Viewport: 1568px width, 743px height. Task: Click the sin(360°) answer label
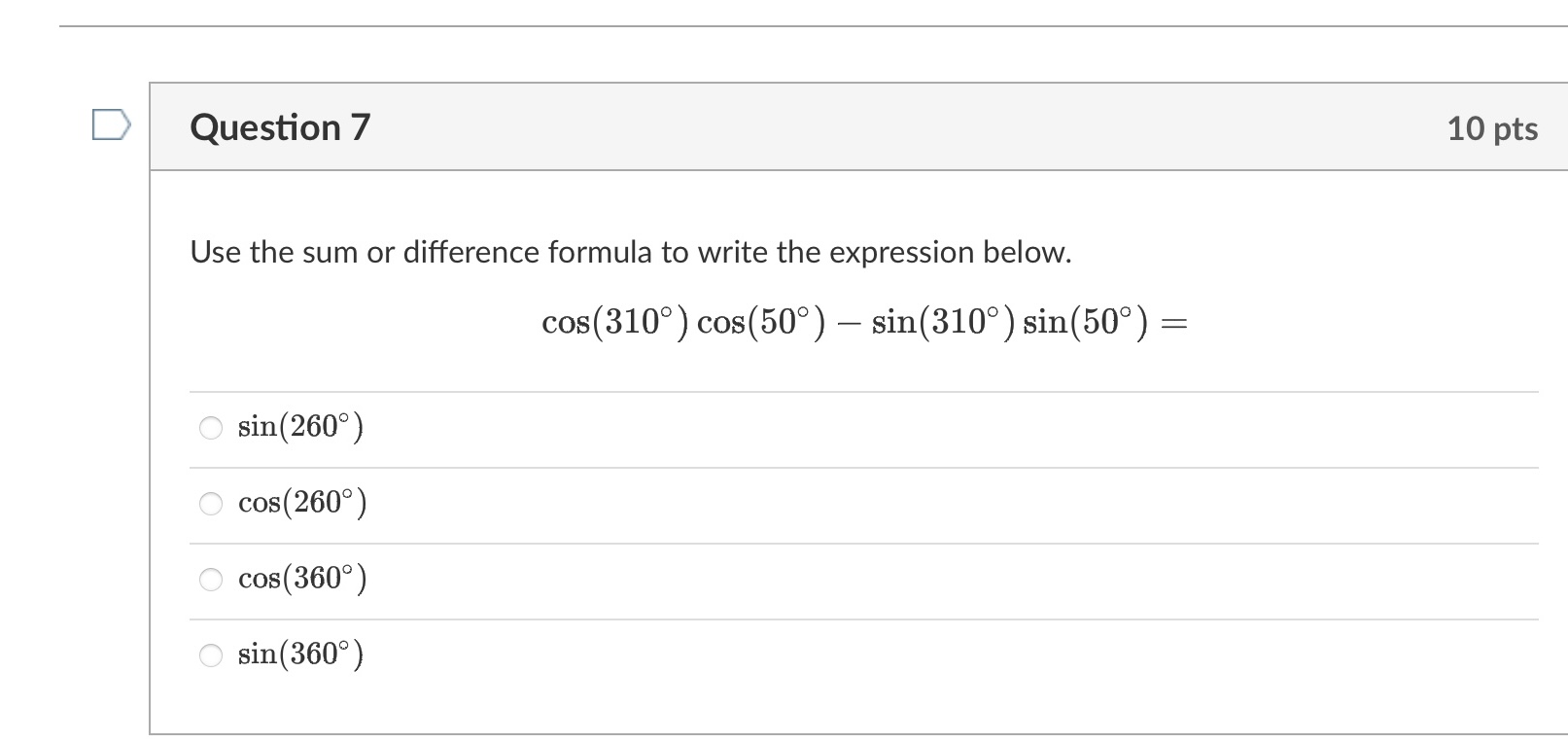coord(301,654)
